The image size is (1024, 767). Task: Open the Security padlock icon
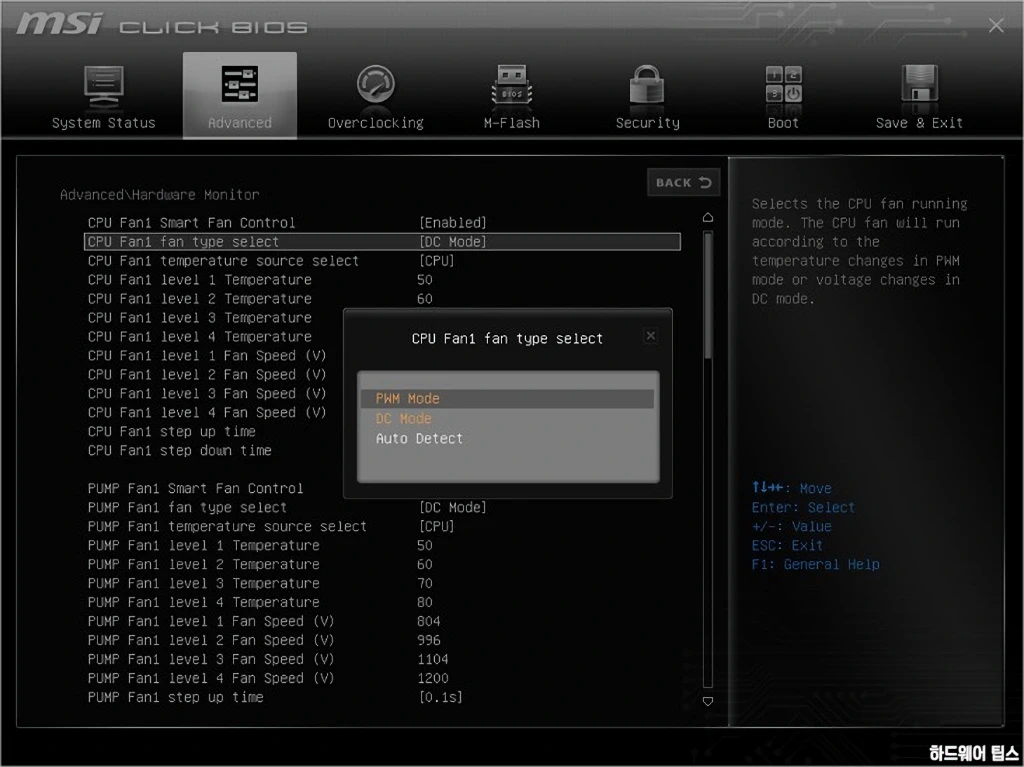pyautogui.click(x=647, y=85)
